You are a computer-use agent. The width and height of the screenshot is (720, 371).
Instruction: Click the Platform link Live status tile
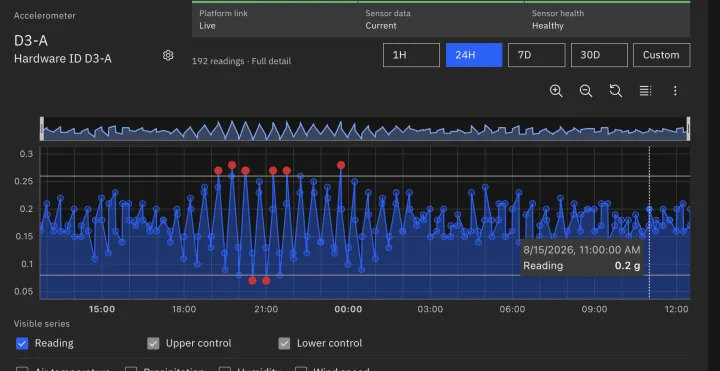click(275, 19)
